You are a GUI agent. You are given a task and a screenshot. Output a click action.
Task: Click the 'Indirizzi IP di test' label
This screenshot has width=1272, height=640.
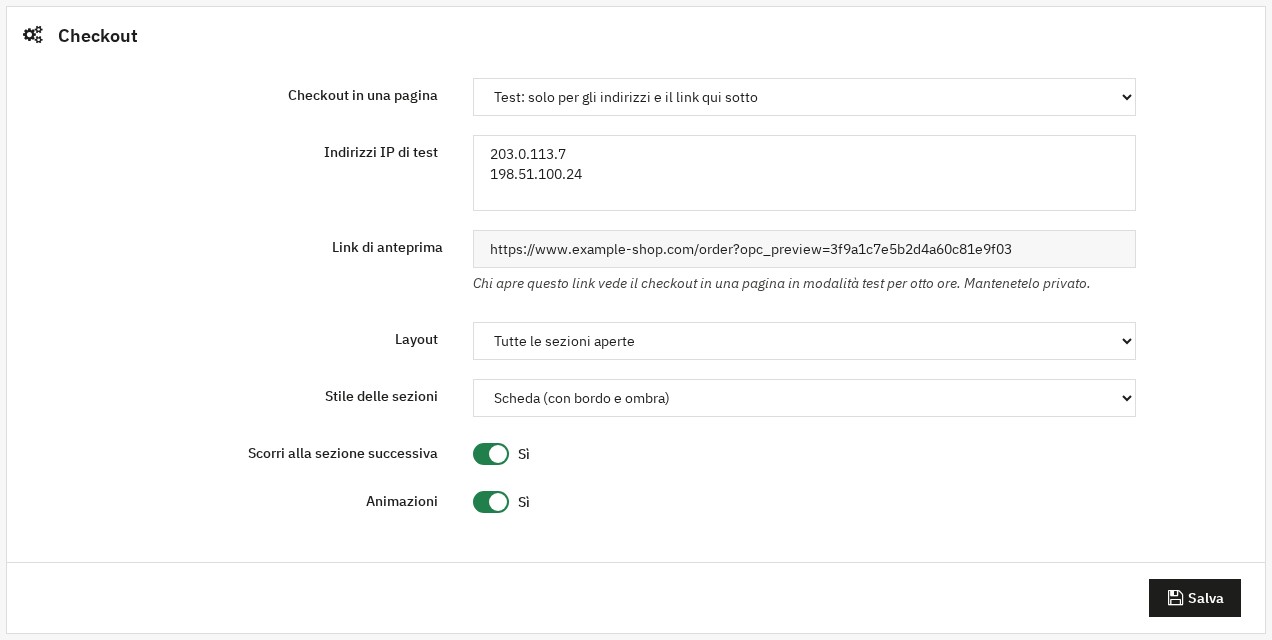tap(381, 153)
